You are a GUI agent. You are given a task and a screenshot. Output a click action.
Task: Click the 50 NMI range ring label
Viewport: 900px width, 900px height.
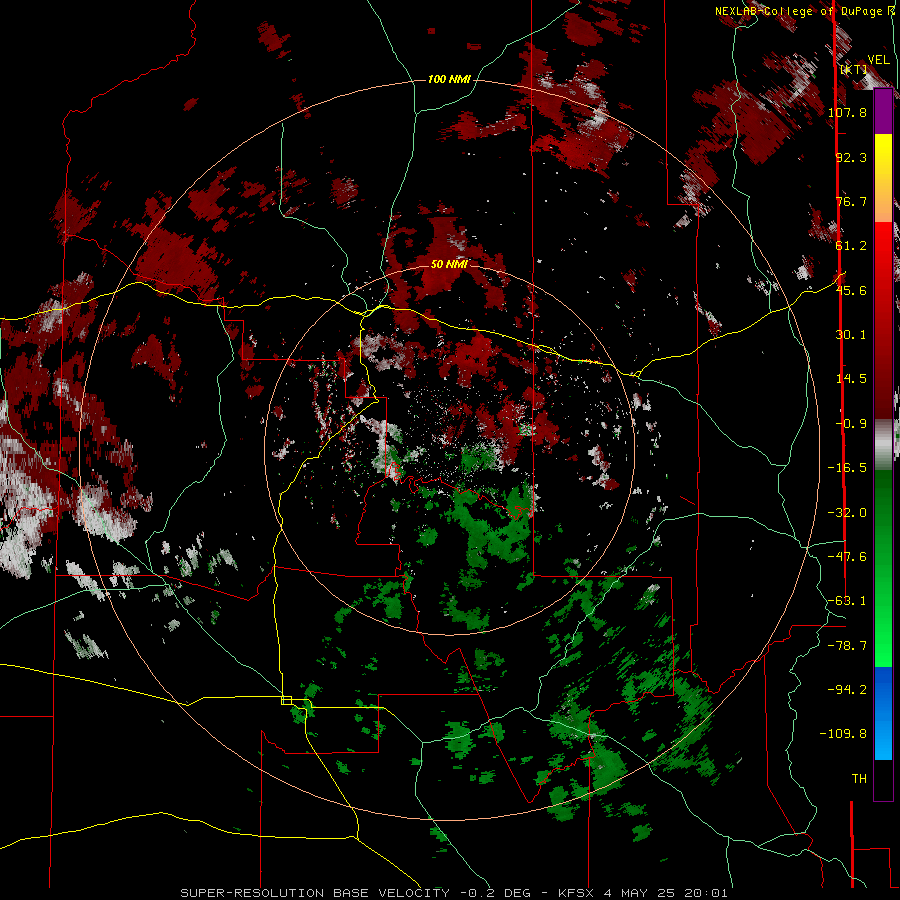pyautogui.click(x=449, y=264)
